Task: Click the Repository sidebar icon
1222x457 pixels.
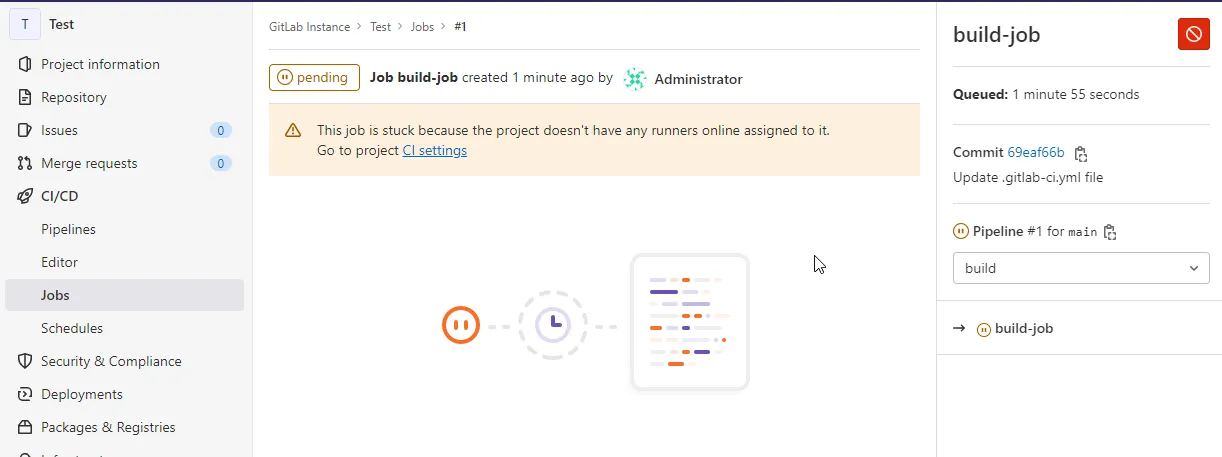Action: (x=25, y=97)
